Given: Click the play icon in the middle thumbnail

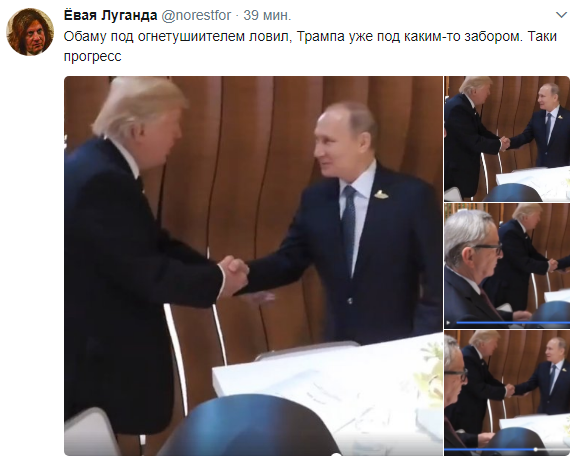Looking at the screenshot, I should [448, 323].
